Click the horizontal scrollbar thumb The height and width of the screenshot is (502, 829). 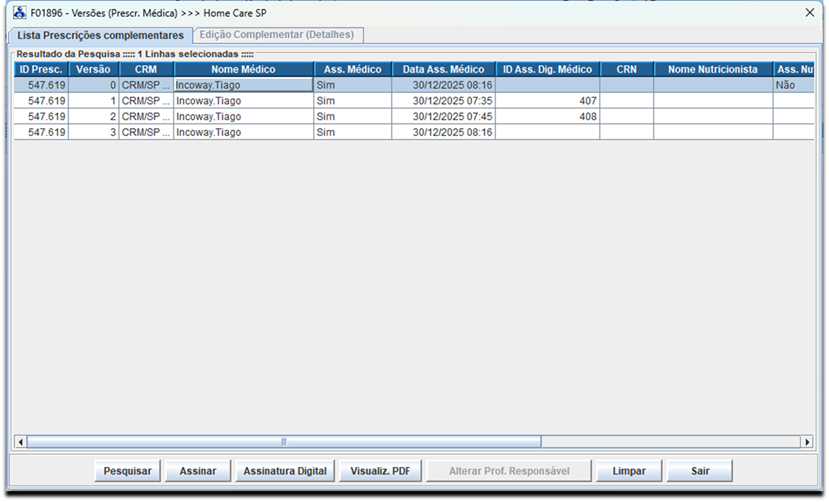coord(283,442)
